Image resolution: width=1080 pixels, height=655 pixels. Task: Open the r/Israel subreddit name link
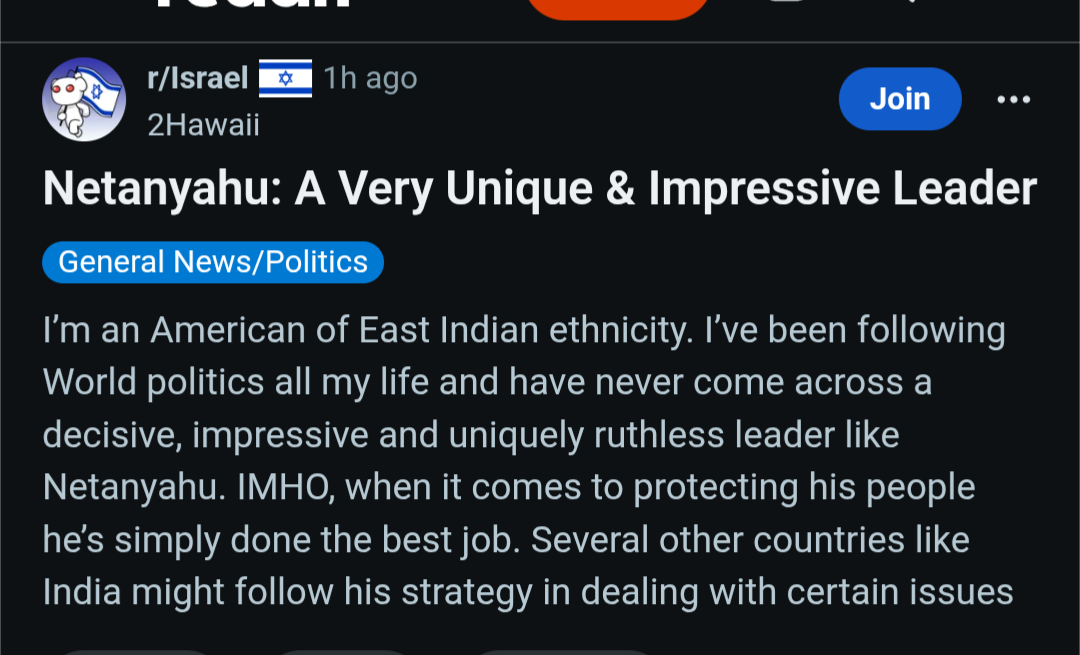tap(197, 78)
